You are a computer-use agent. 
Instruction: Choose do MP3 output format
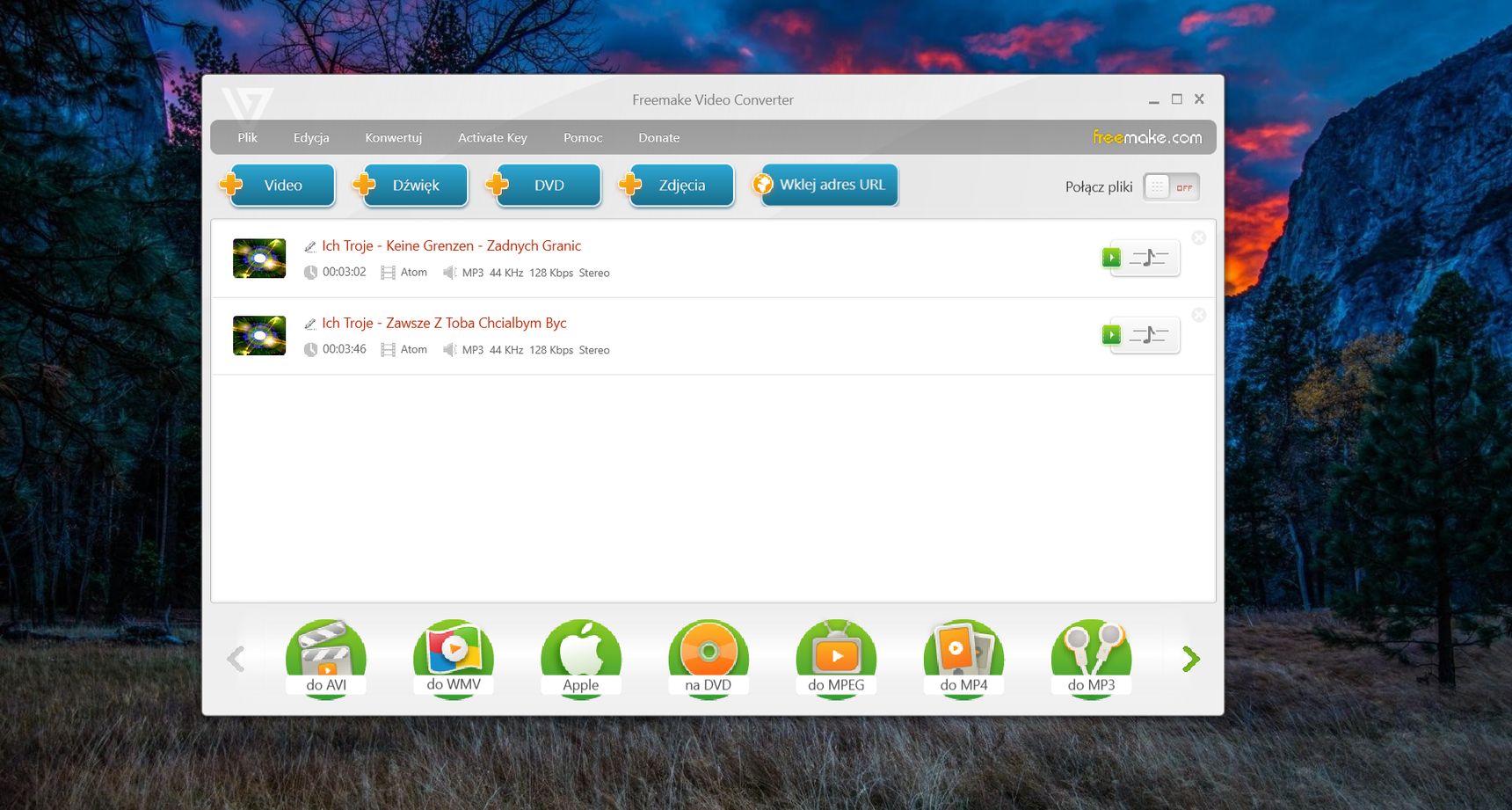pos(1091,660)
